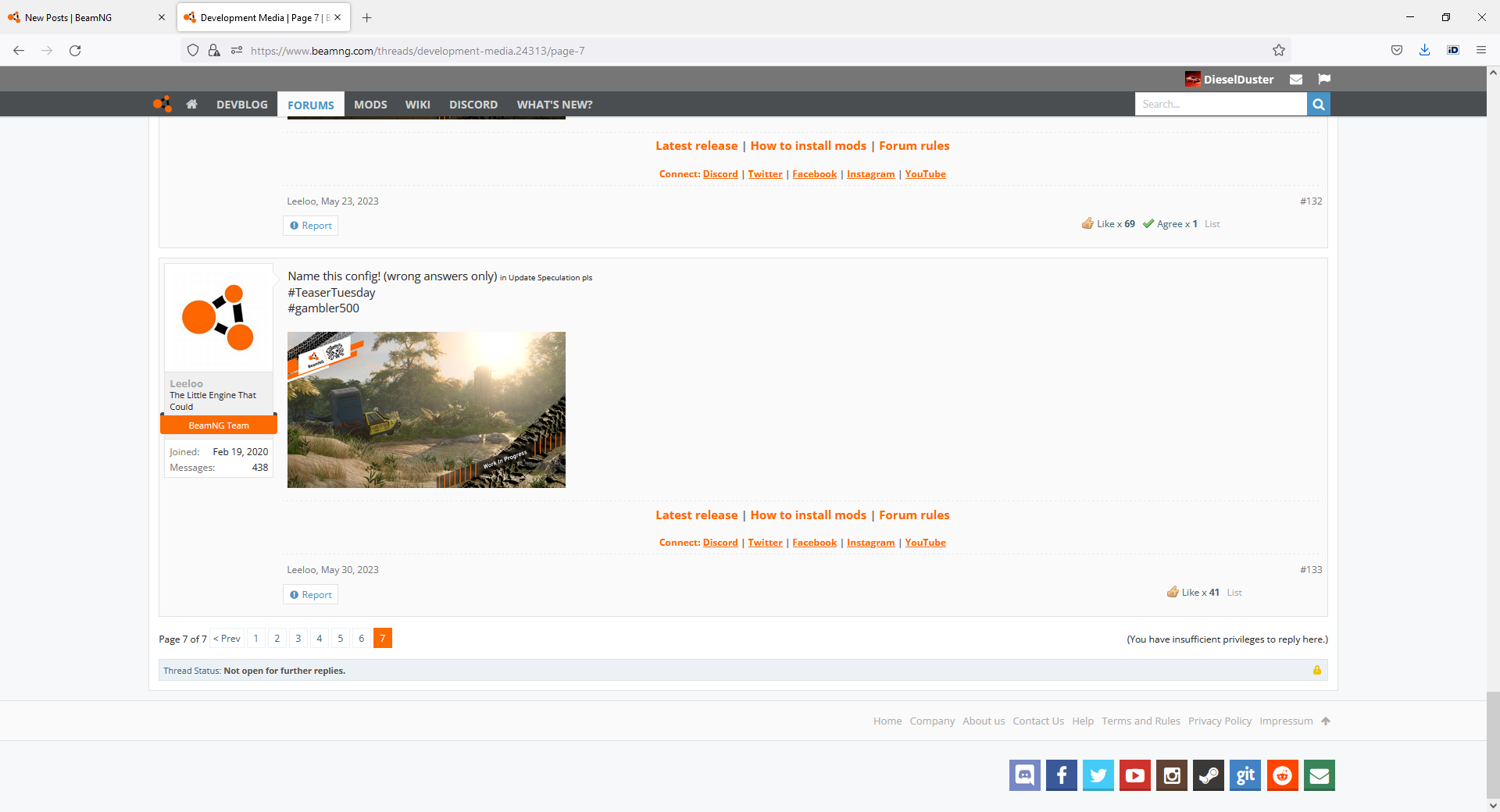The image size is (1500, 812).
Task: Go to page 6 of the thread
Action: coord(361,638)
